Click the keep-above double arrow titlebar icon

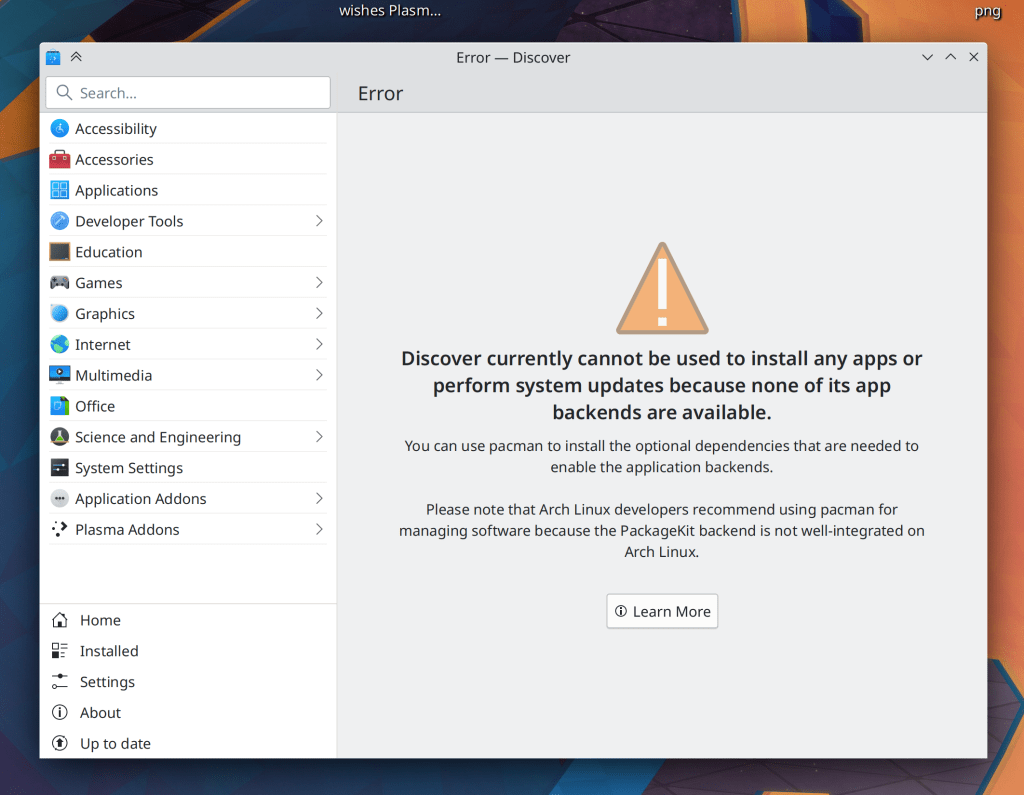pos(76,57)
